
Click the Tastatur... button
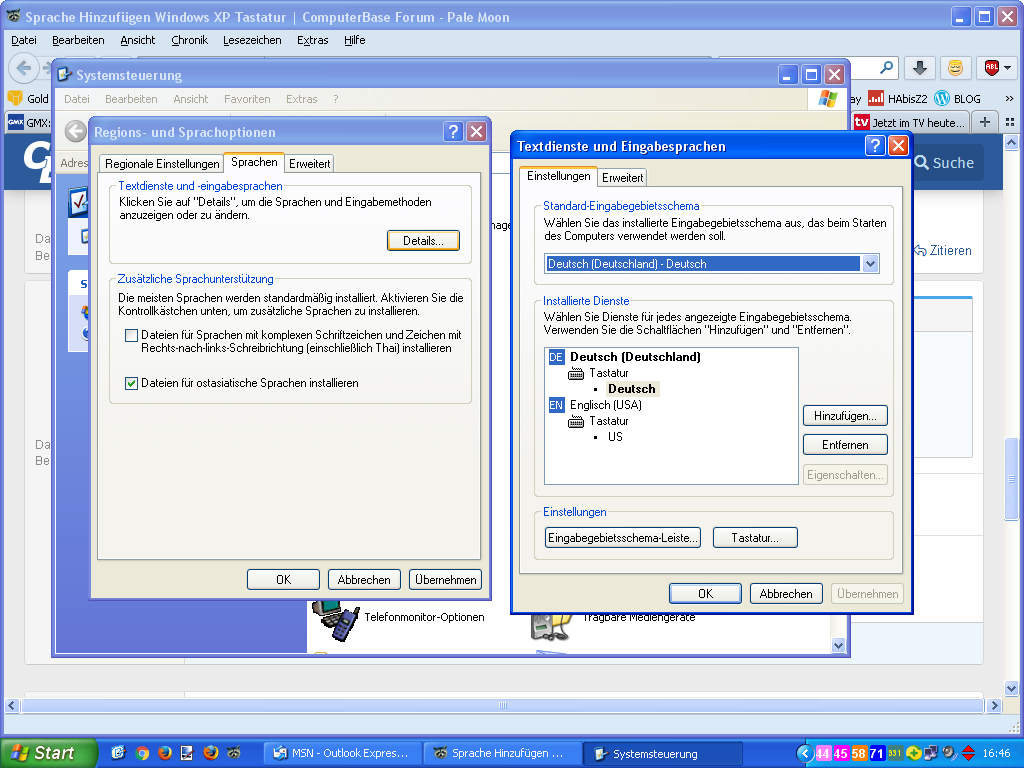point(755,538)
